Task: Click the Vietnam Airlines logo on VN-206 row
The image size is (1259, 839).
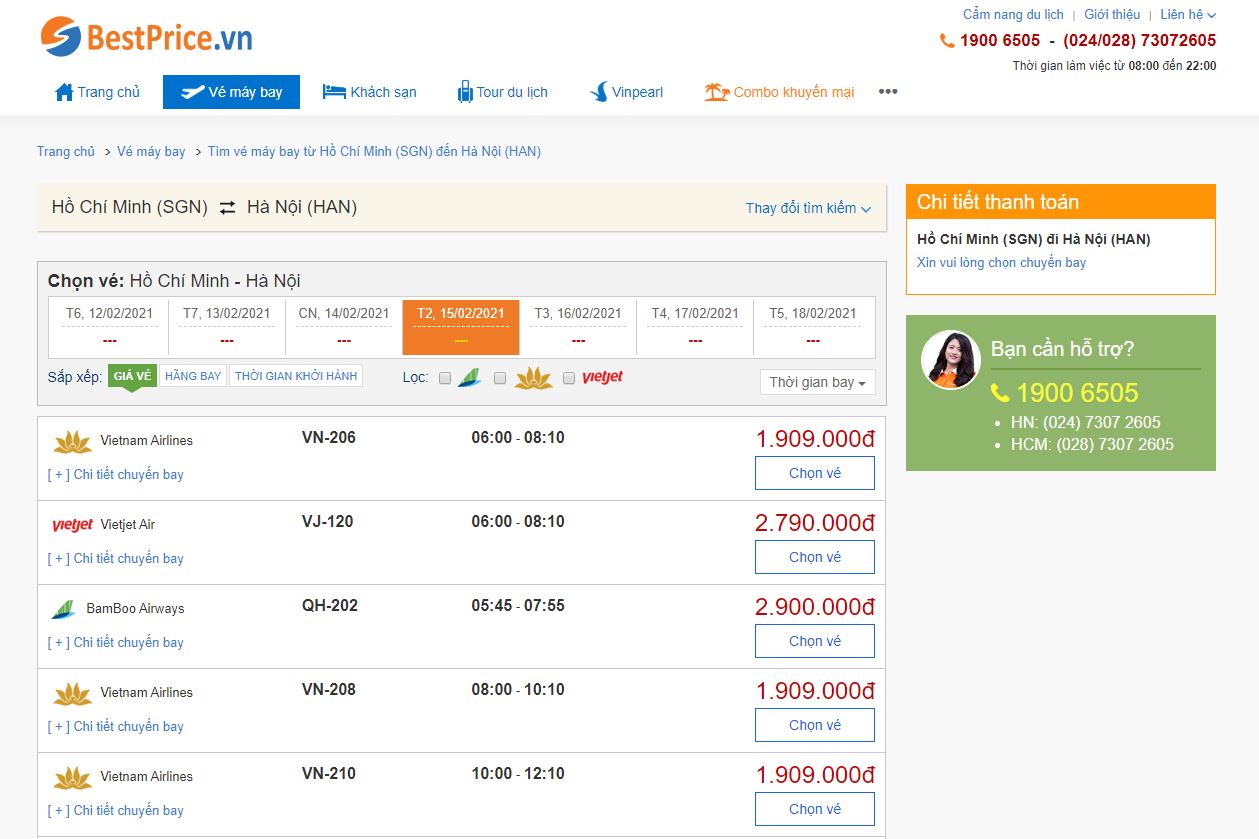Action: (72, 441)
